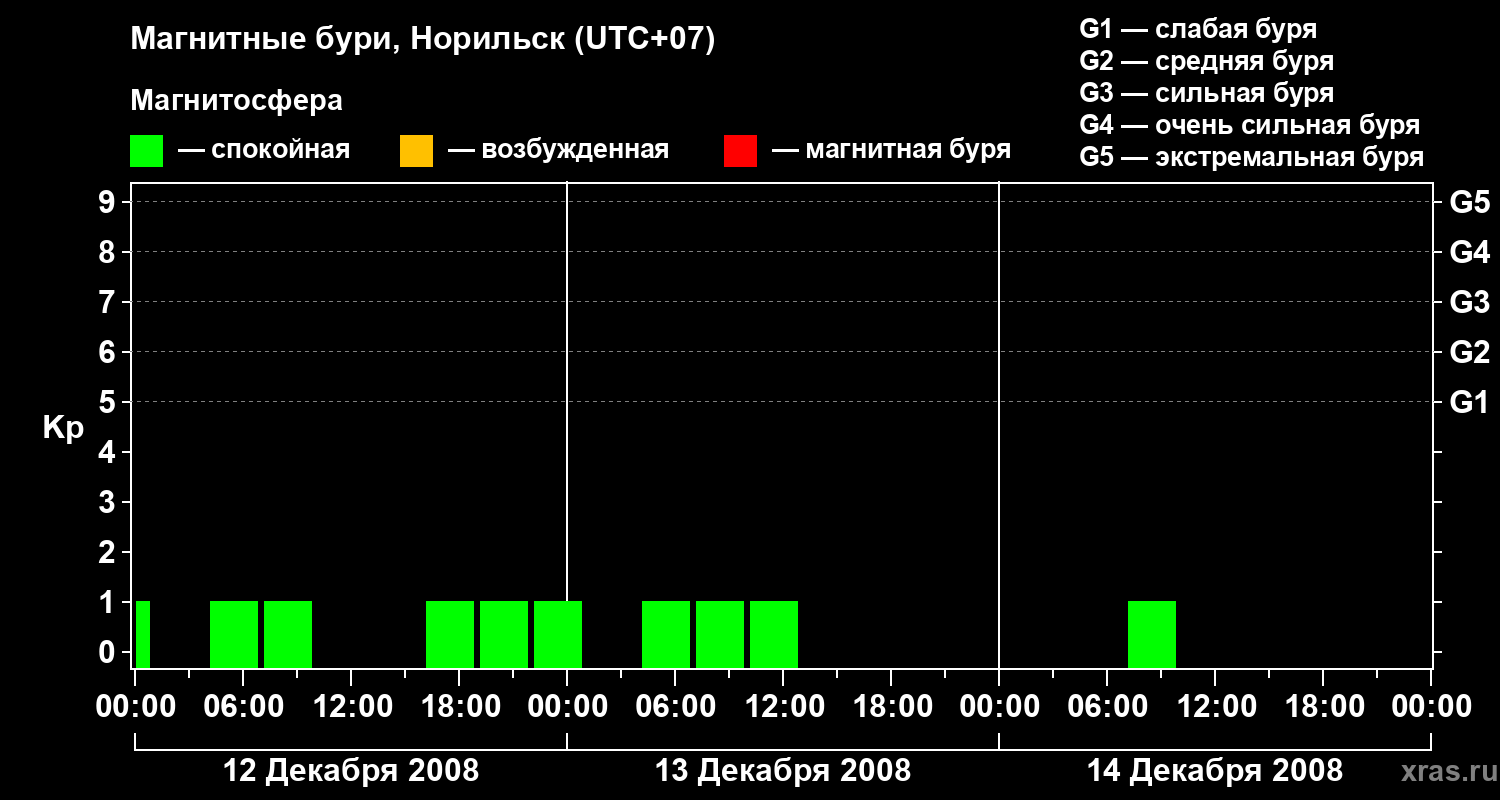The width and height of the screenshot is (1500, 800).
Task: Click the green bar at midnight starting December 13
Action: click(558, 634)
